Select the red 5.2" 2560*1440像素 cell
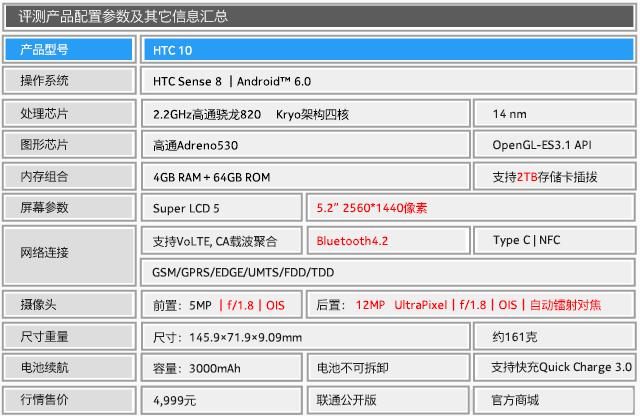 [469, 208]
